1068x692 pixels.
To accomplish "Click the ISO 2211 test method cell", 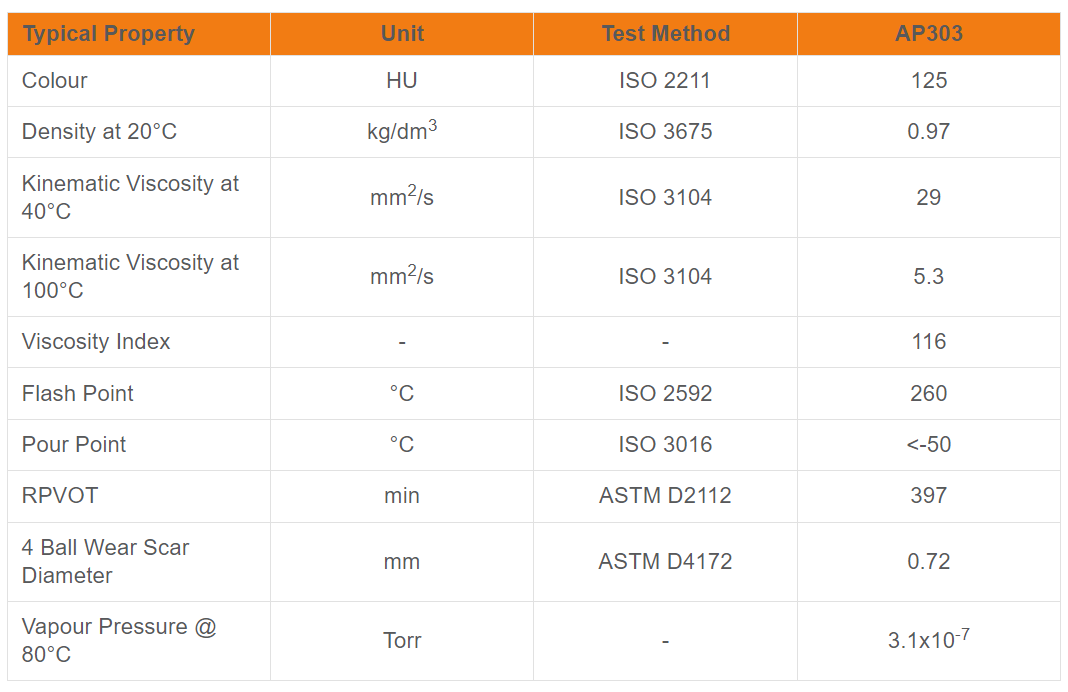I will 665,81.
